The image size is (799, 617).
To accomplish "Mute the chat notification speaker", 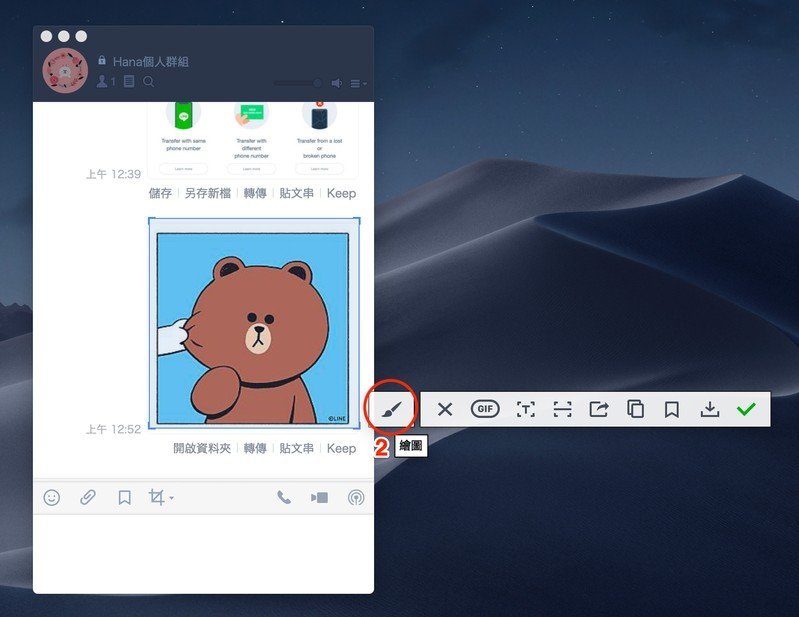I will coord(336,83).
